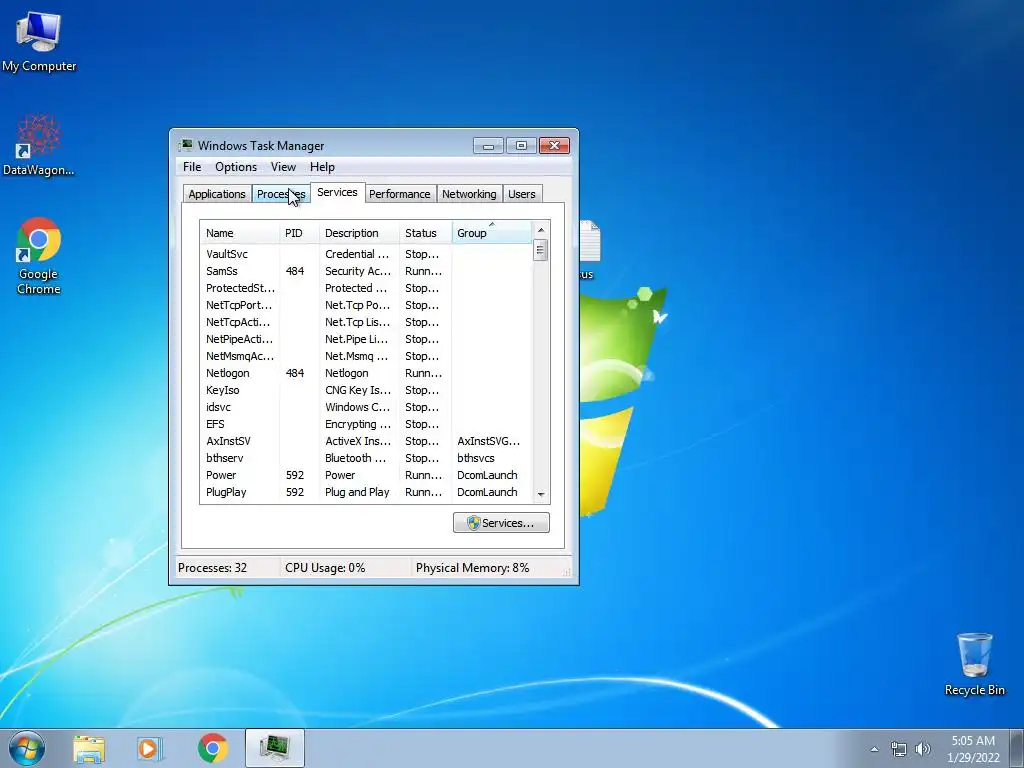Open the DataWagon desktop shortcut
Viewport: 1024px width, 768px height.
tap(39, 145)
